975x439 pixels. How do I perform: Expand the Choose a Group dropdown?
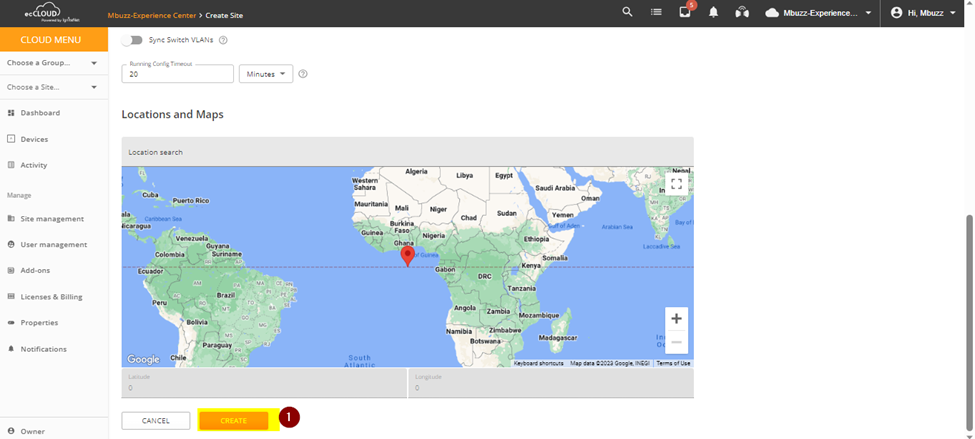tap(53, 63)
